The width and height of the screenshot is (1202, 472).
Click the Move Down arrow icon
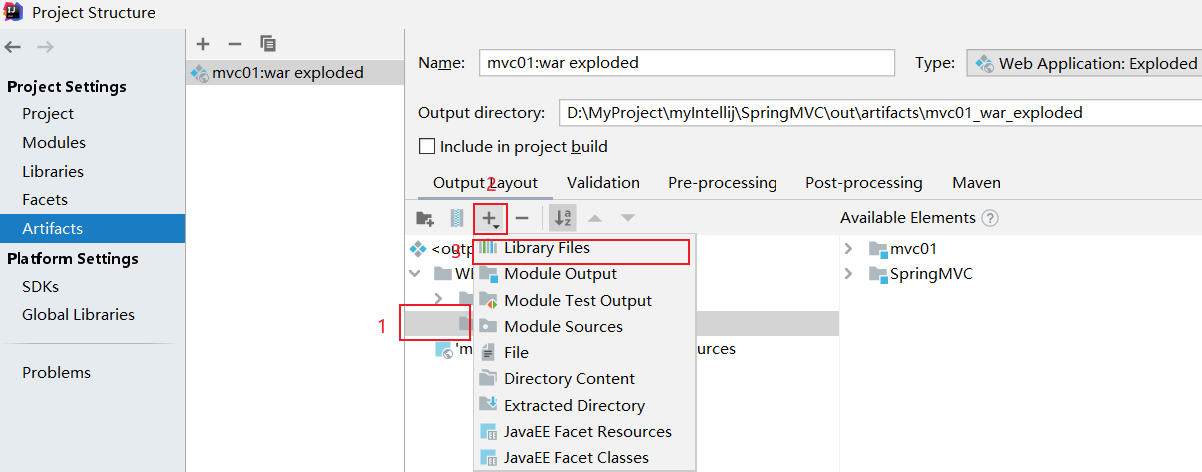coord(627,218)
